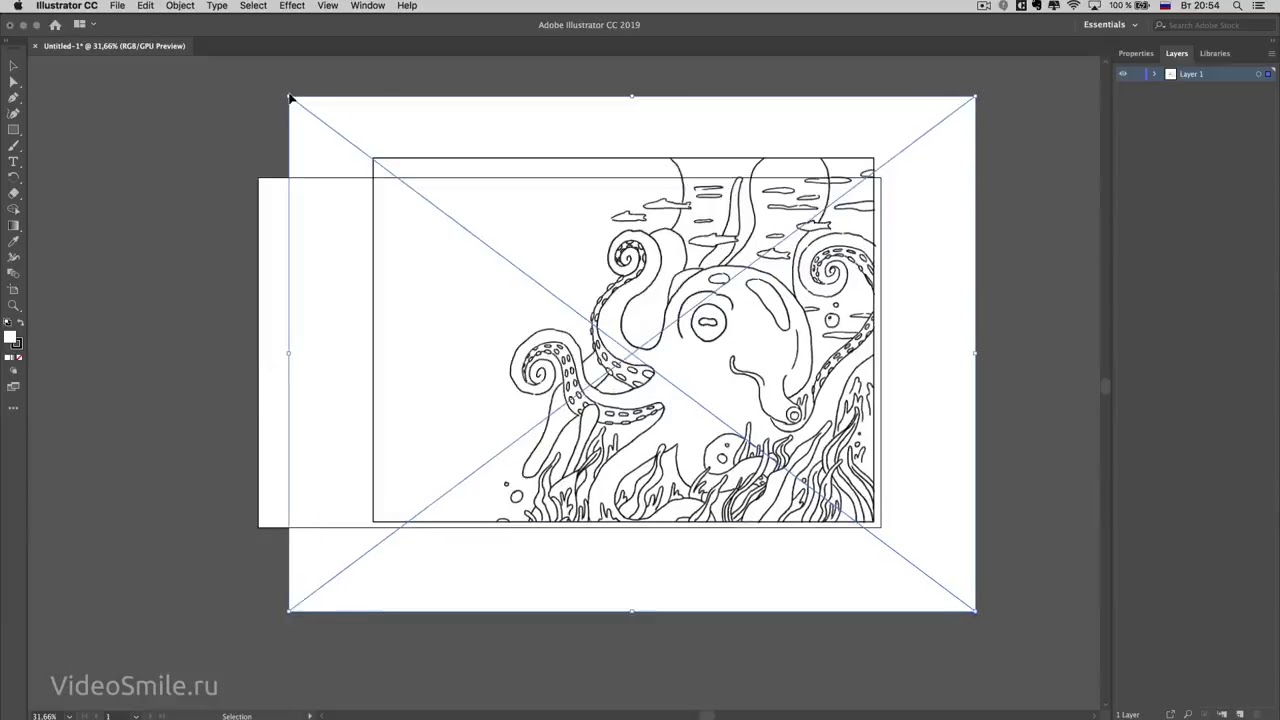The width and height of the screenshot is (1280, 720).
Task: Reset to default fill and stroke
Action: click(7, 322)
